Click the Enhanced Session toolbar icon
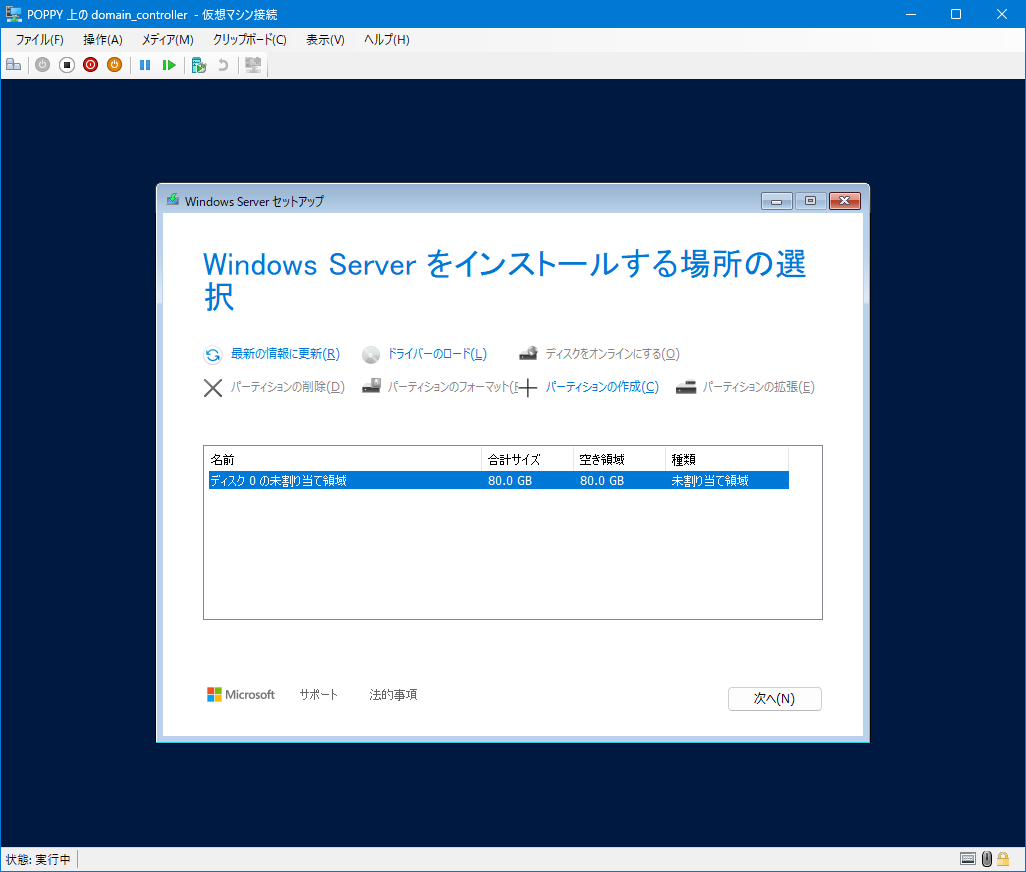Viewport: 1026px width, 872px height. point(253,65)
